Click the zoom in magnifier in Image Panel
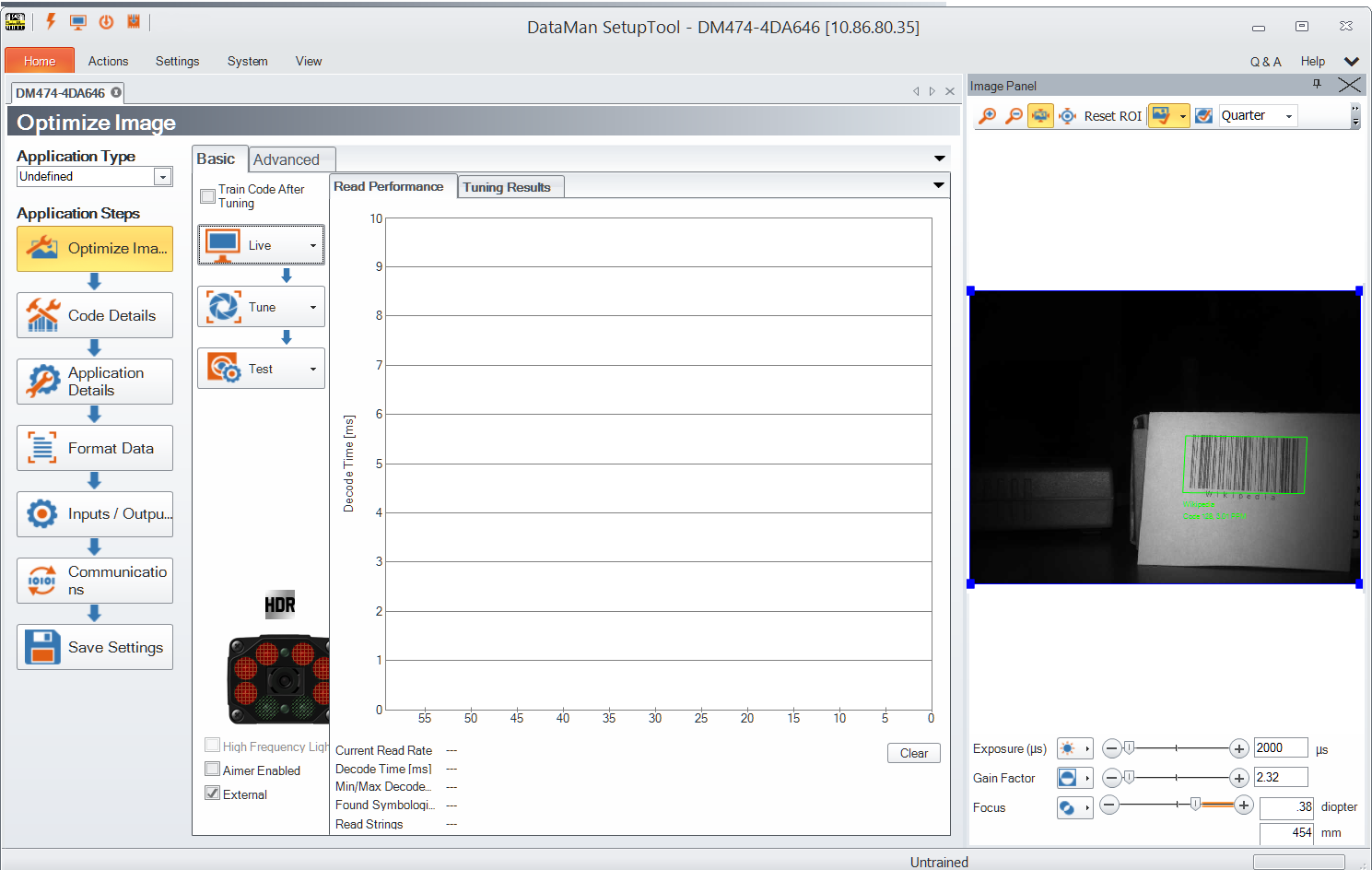The width and height of the screenshot is (1372, 870). 987,116
